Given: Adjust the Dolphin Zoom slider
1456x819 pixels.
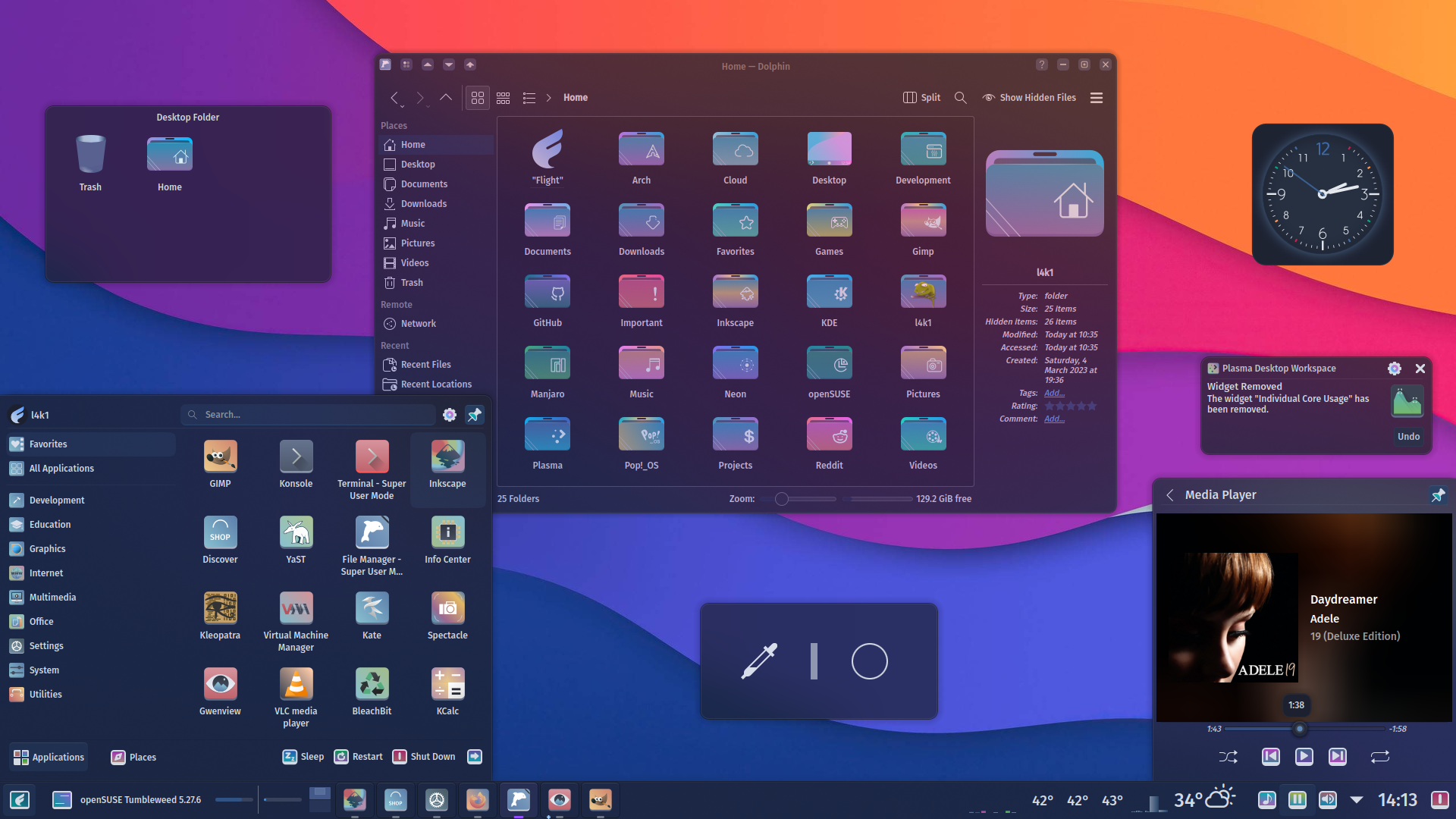Looking at the screenshot, I should 800,499.
